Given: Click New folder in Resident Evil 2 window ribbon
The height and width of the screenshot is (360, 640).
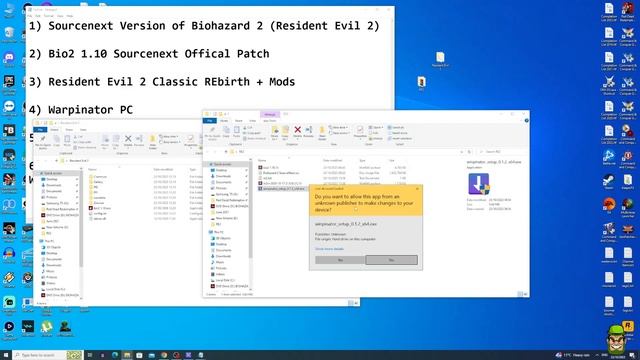Looking at the screenshot, I should [x=152, y=142].
